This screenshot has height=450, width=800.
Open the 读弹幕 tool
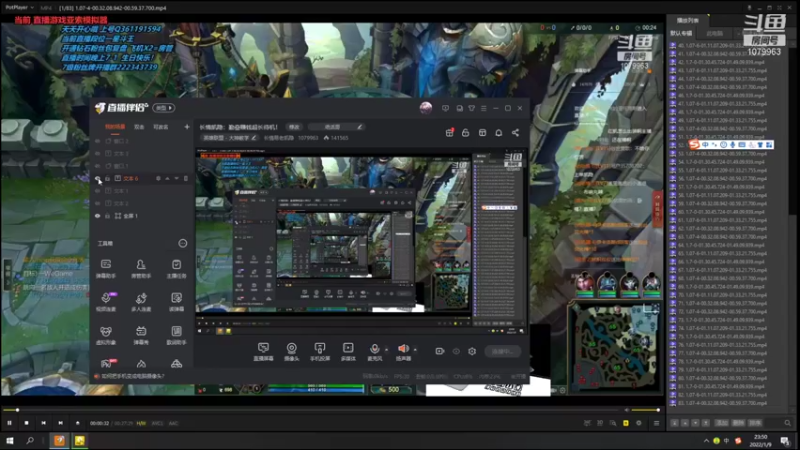coord(176,302)
